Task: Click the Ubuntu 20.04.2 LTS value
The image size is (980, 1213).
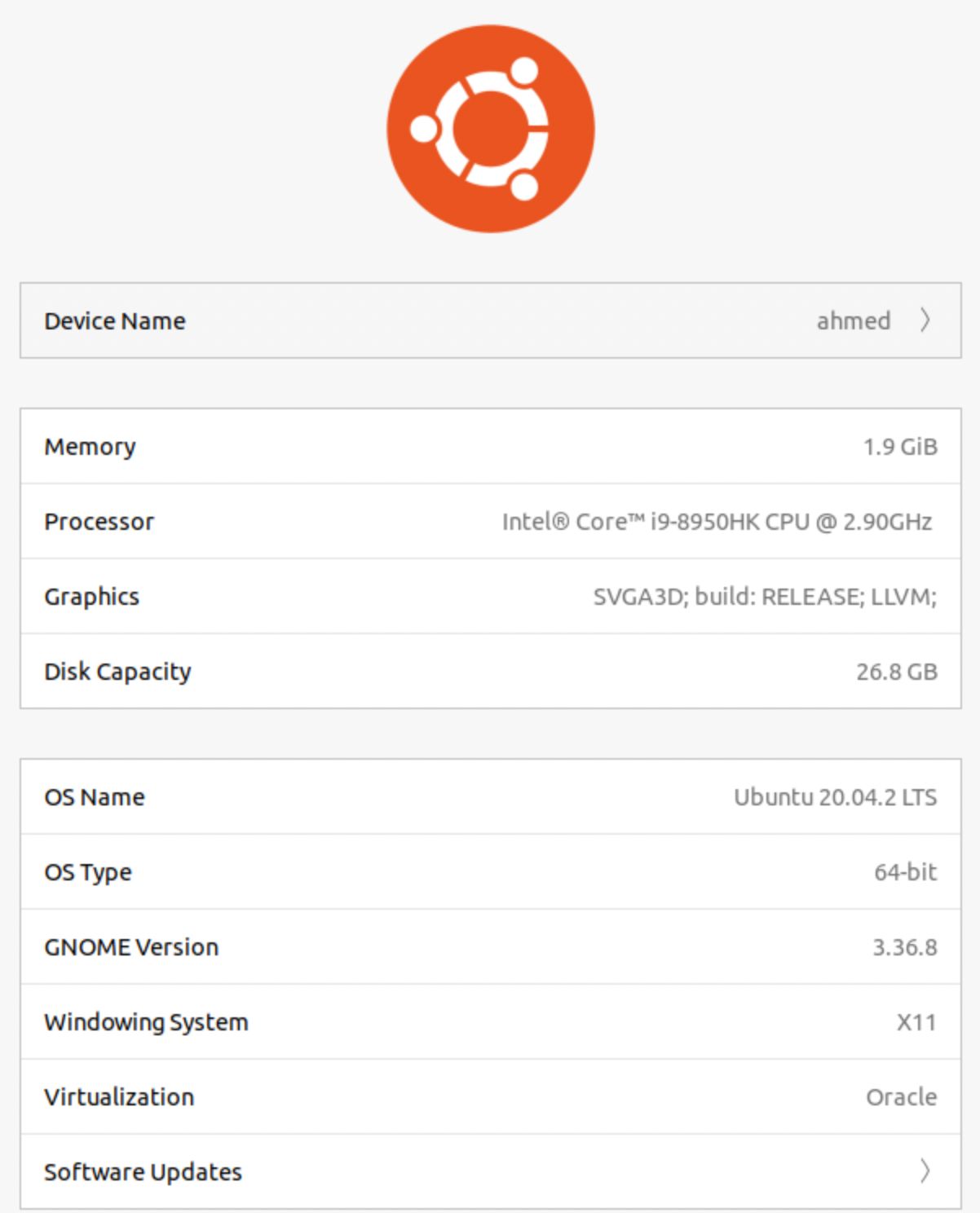Action: tap(835, 797)
